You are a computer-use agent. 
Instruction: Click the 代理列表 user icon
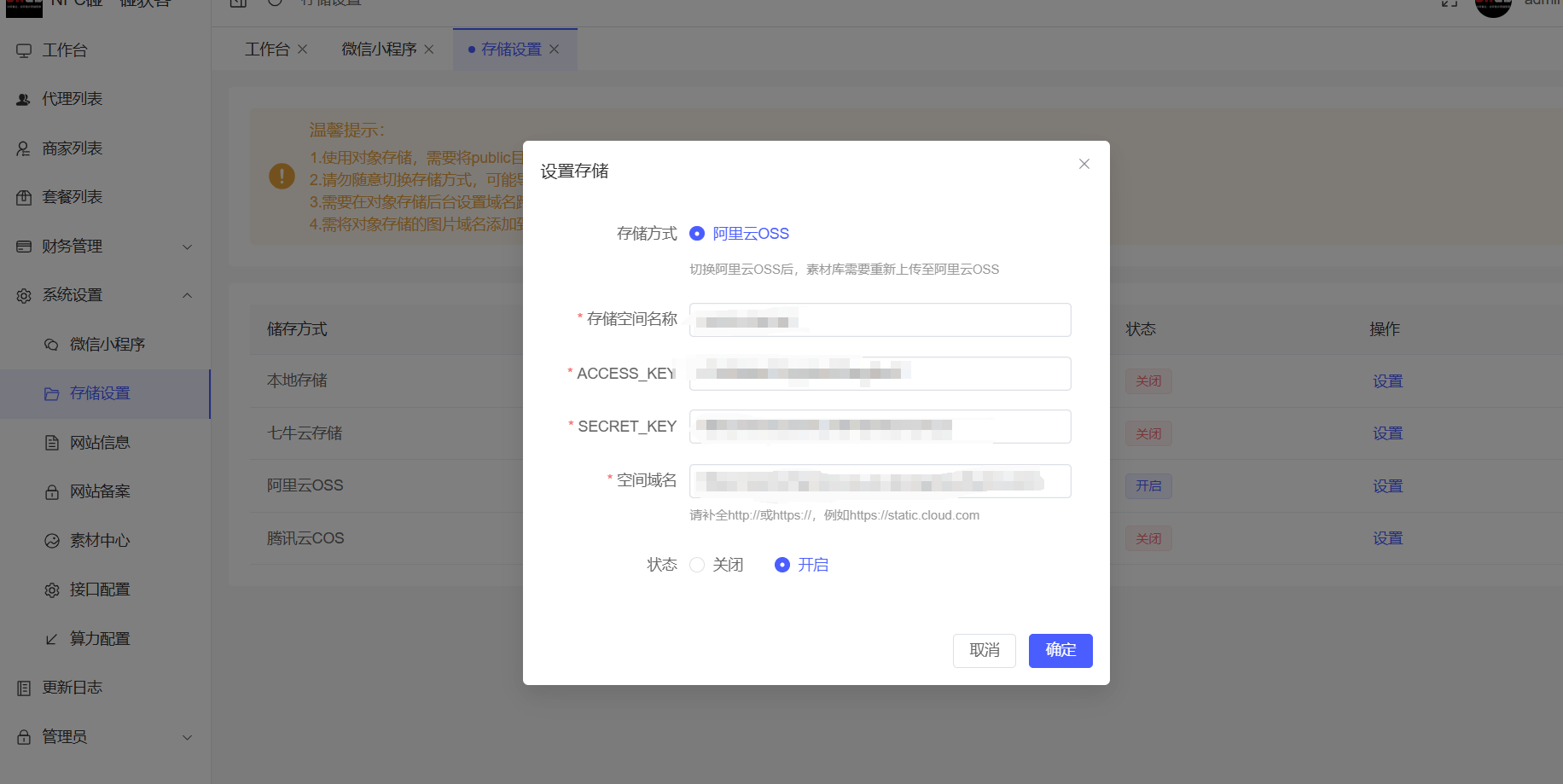pyautogui.click(x=24, y=100)
